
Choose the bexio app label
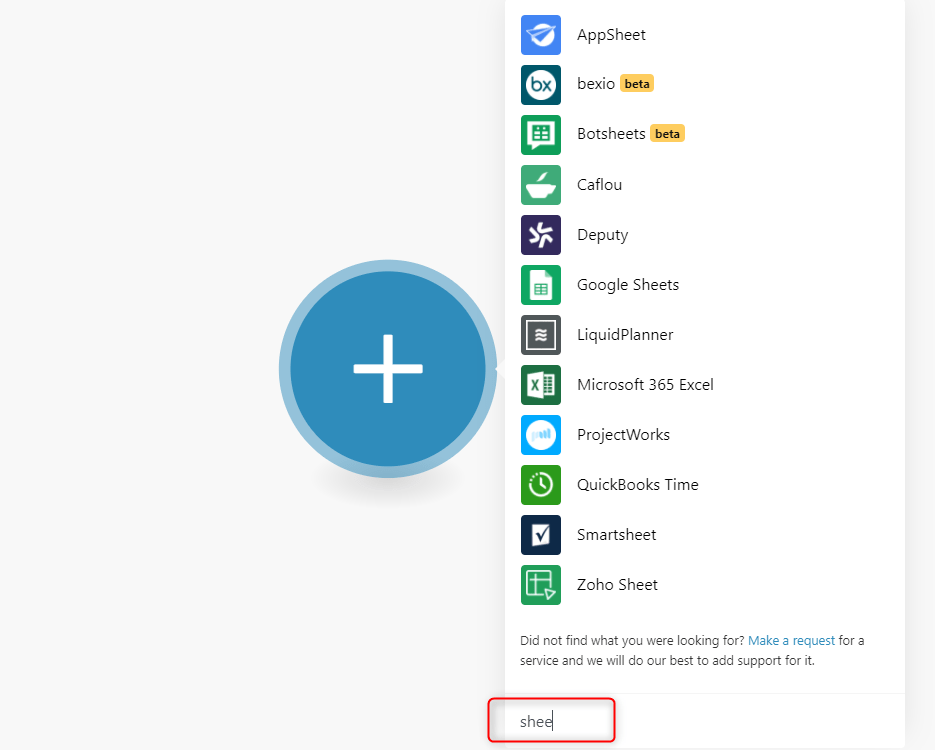596,83
